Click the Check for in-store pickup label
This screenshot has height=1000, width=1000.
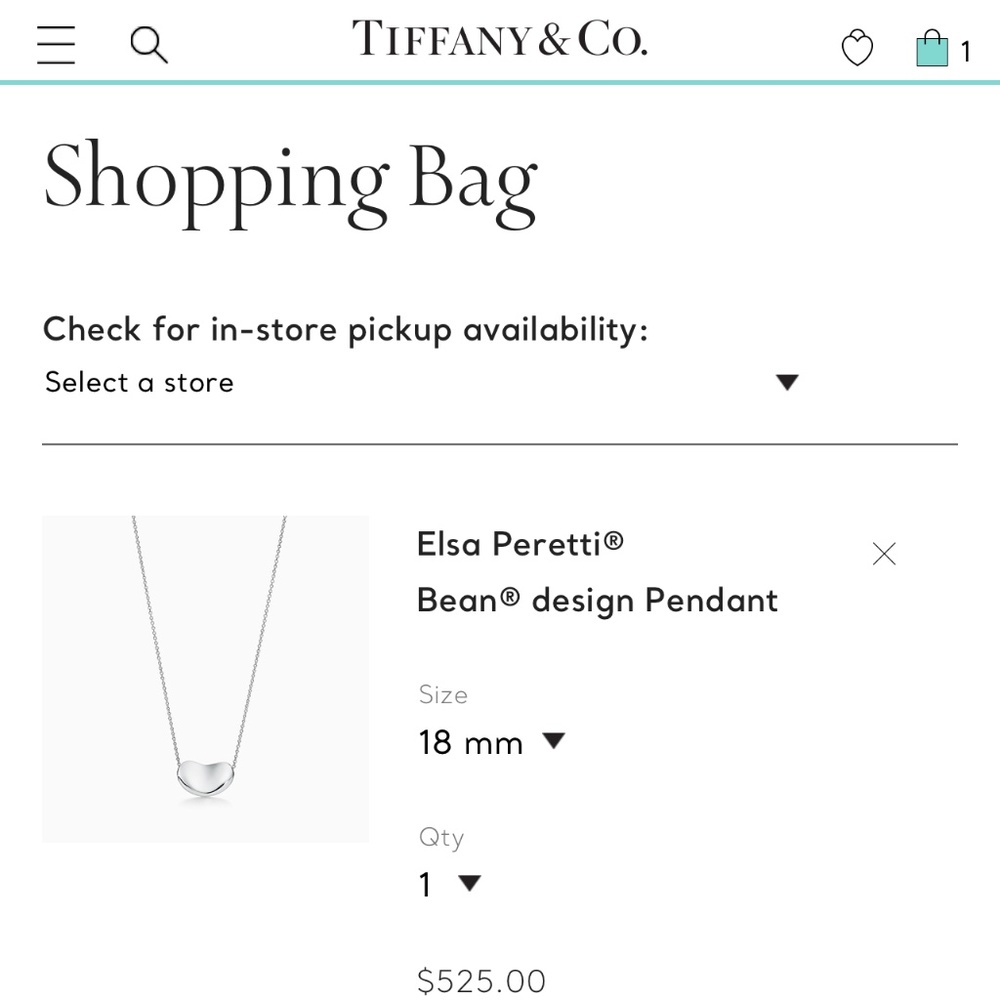(x=345, y=329)
